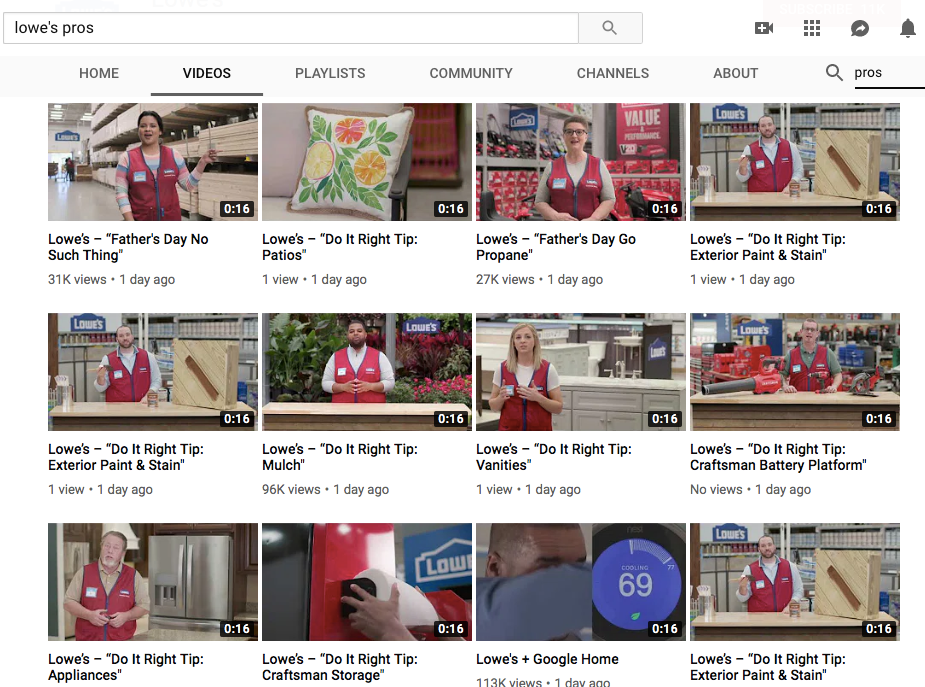The image size is (925, 687).
Task: Open the Craftsman Battery Platform thumbnail
Action: 795,372
